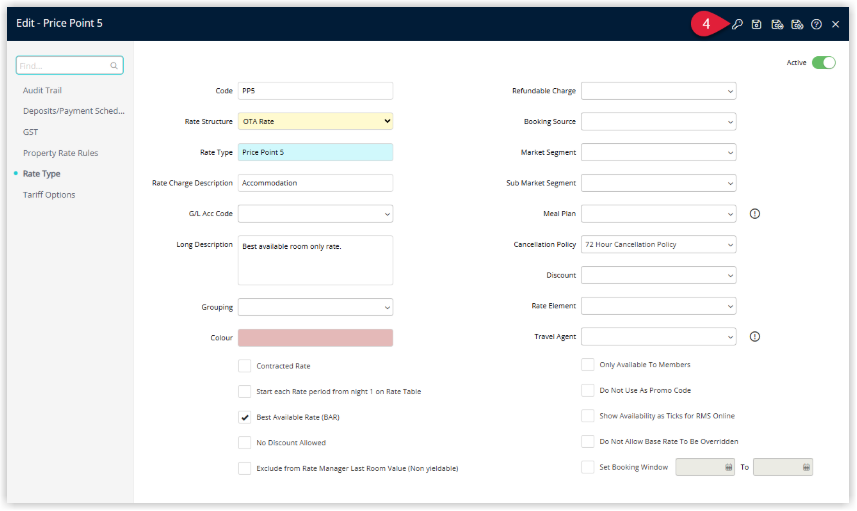857x511 pixels.
Task: Click the Rate Type field Price Point 5
Action: coord(315,152)
